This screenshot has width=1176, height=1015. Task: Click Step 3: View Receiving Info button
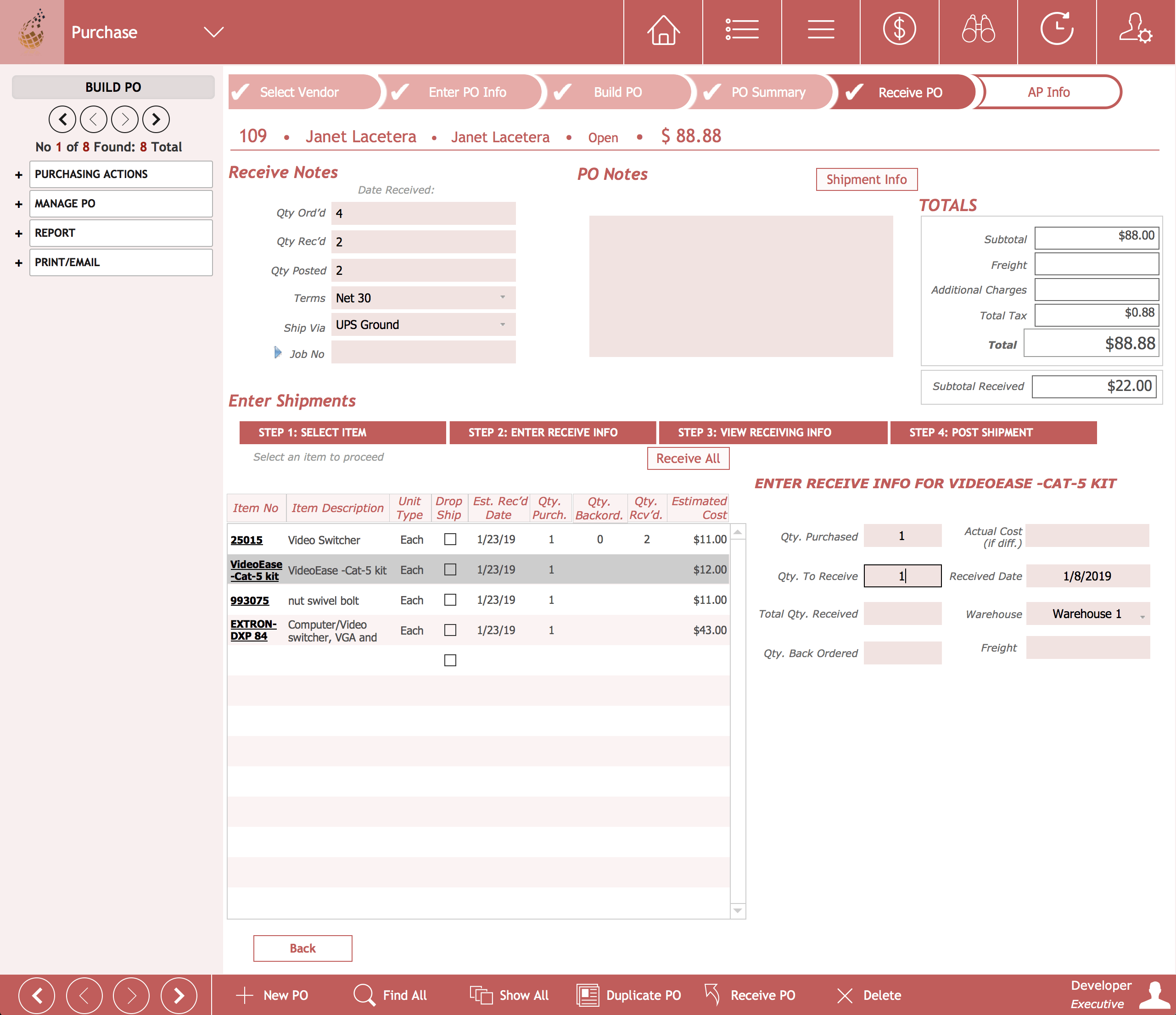pyautogui.click(x=773, y=432)
